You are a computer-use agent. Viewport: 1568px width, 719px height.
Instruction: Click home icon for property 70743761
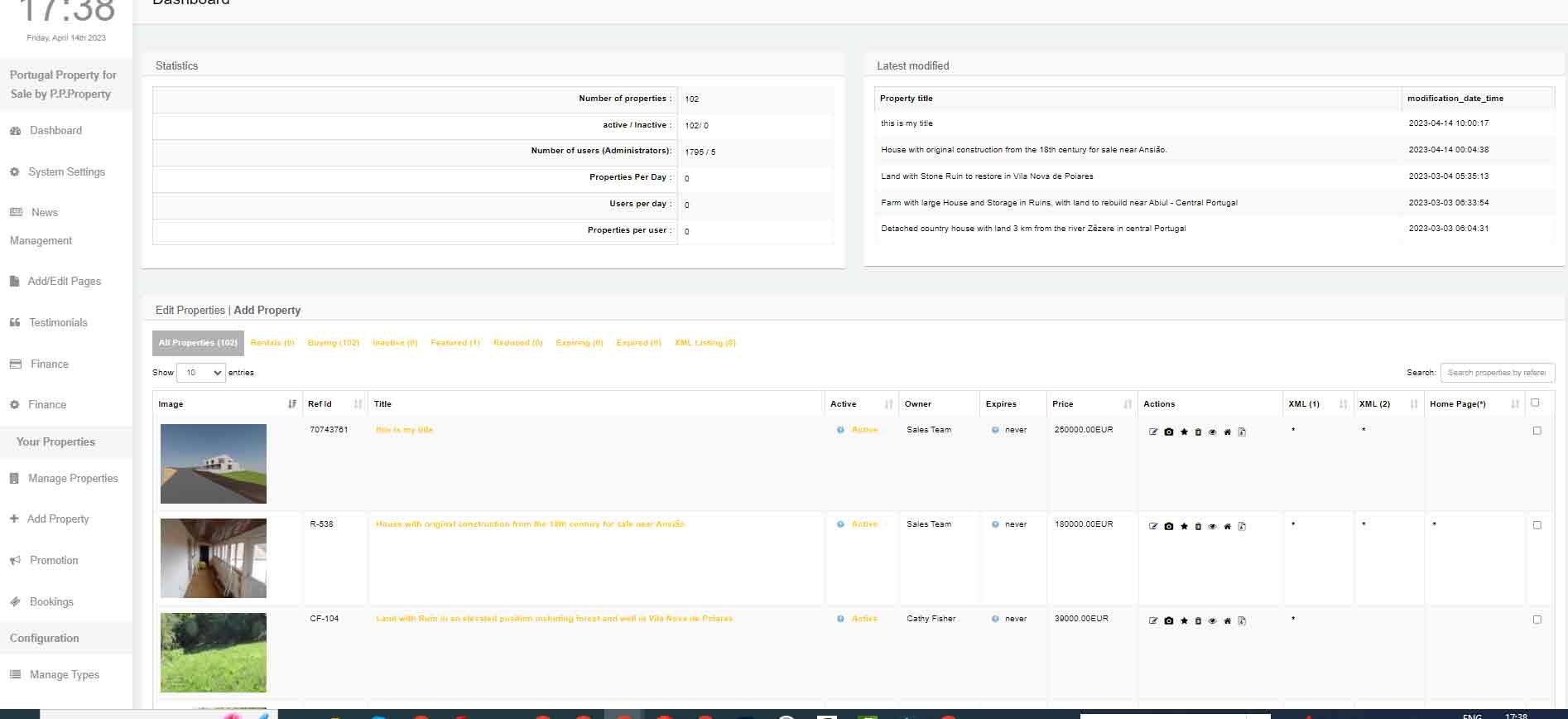(1227, 432)
